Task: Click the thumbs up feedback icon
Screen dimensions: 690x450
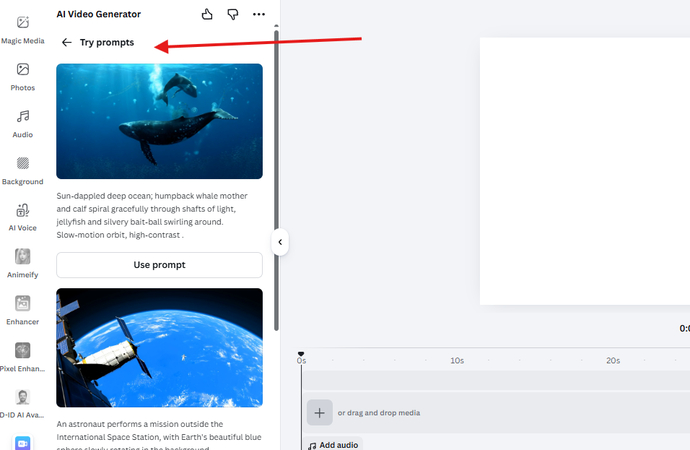Action: coord(207,14)
